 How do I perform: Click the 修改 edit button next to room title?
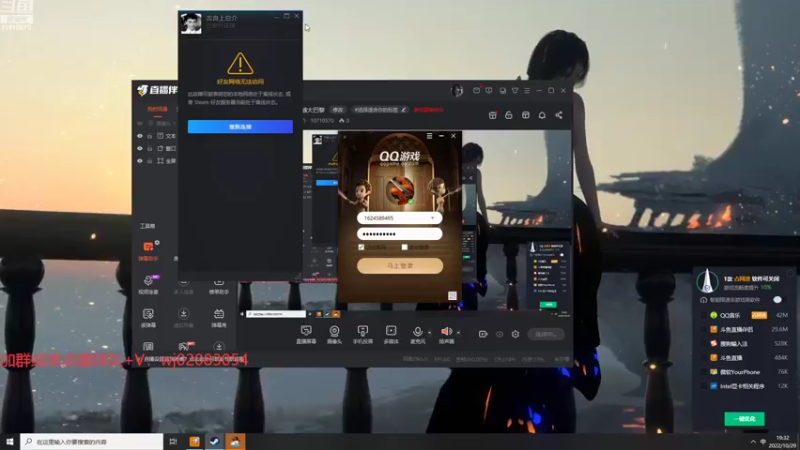[x=338, y=110]
